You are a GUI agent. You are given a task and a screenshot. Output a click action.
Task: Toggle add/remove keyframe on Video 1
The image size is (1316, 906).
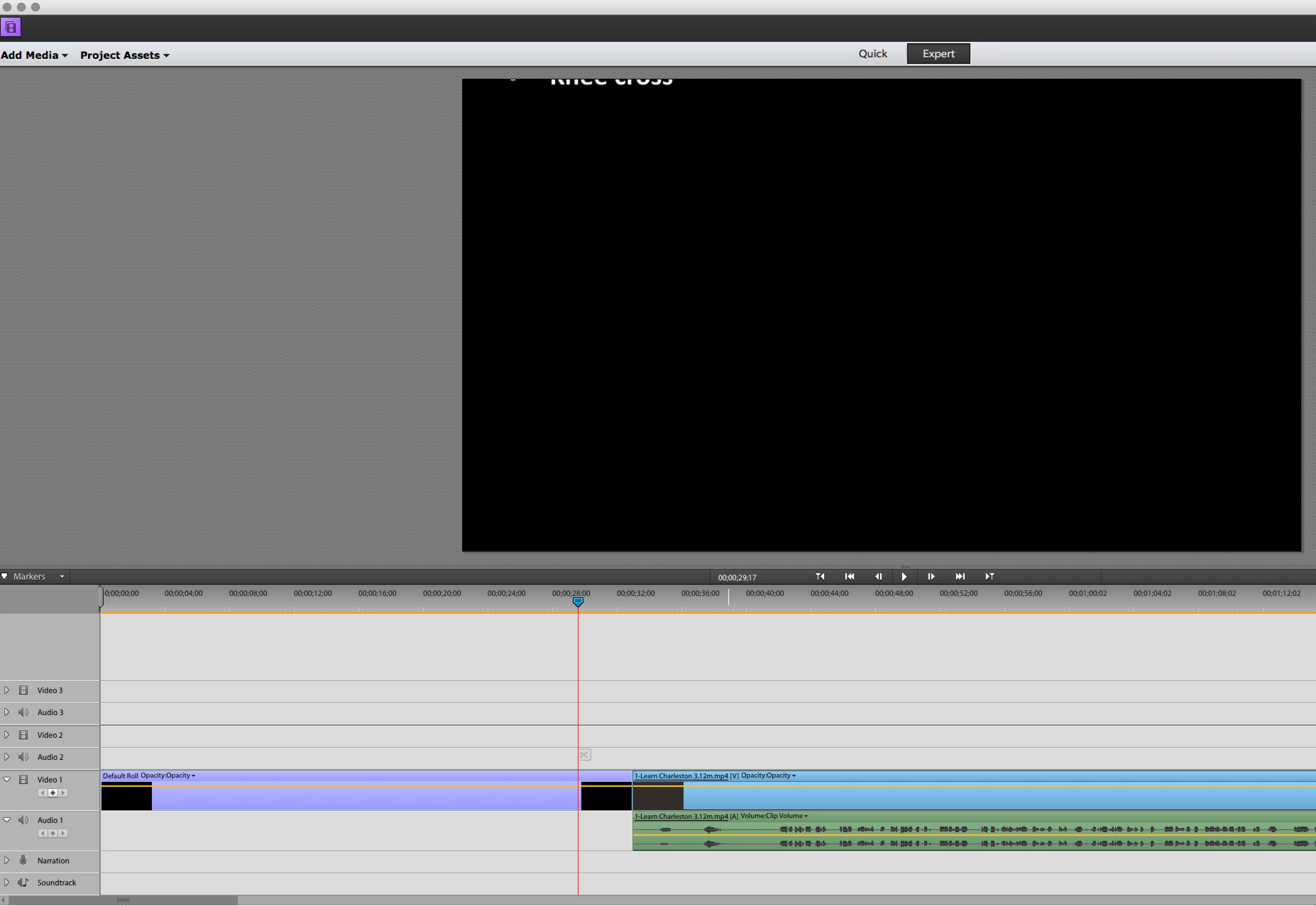tap(53, 793)
